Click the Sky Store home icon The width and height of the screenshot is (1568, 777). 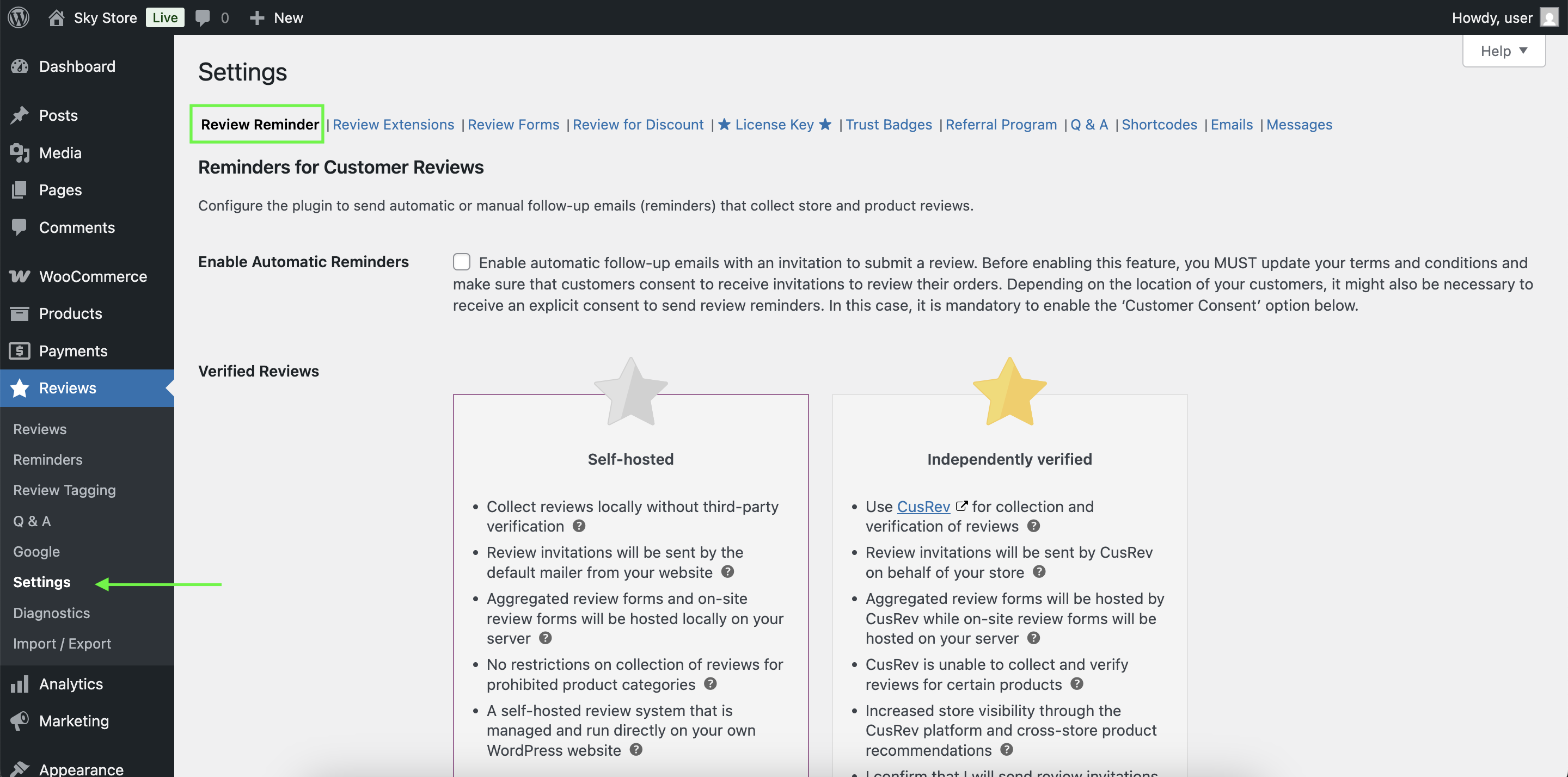click(56, 17)
